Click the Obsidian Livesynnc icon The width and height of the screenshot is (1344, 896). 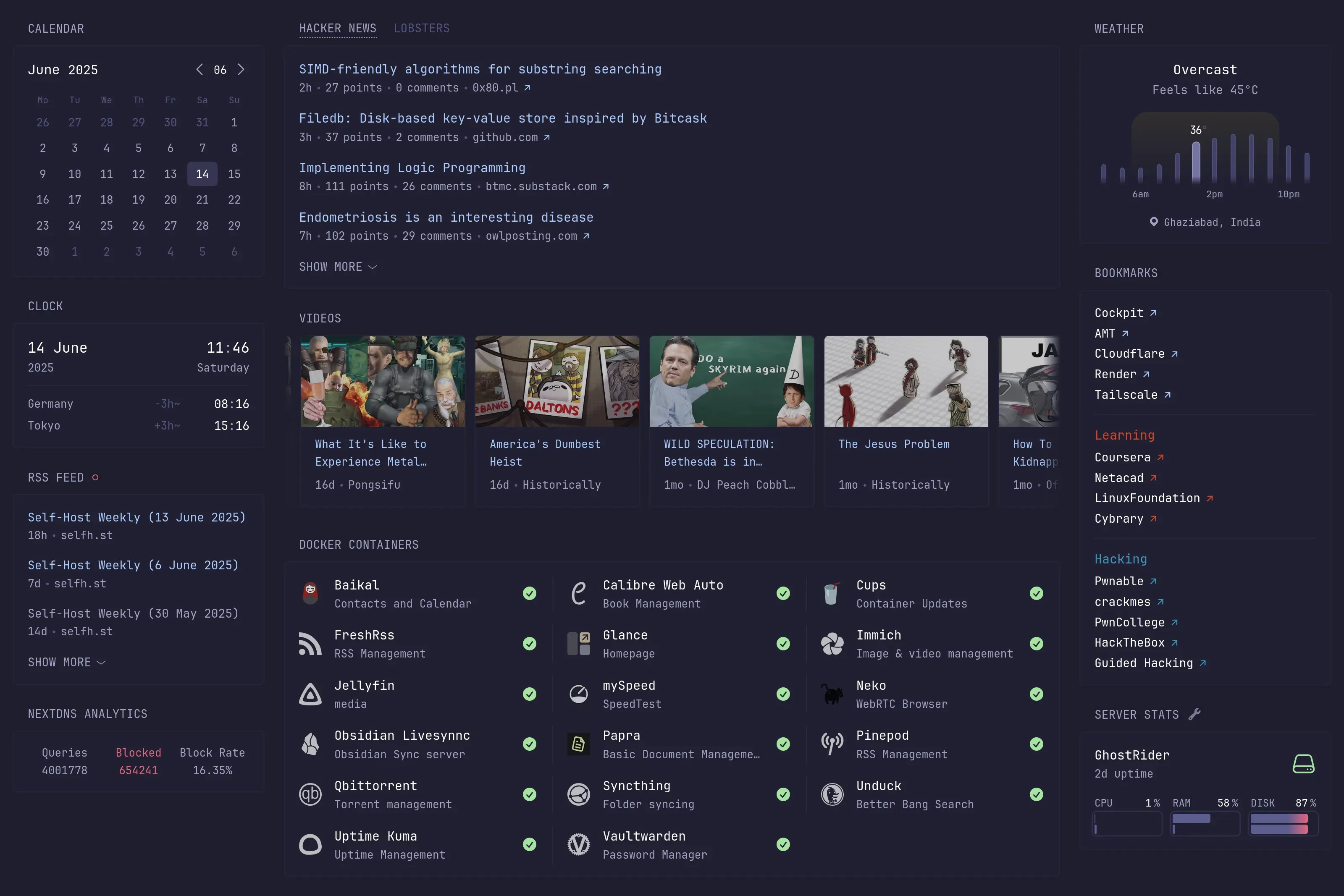point(310,744)
